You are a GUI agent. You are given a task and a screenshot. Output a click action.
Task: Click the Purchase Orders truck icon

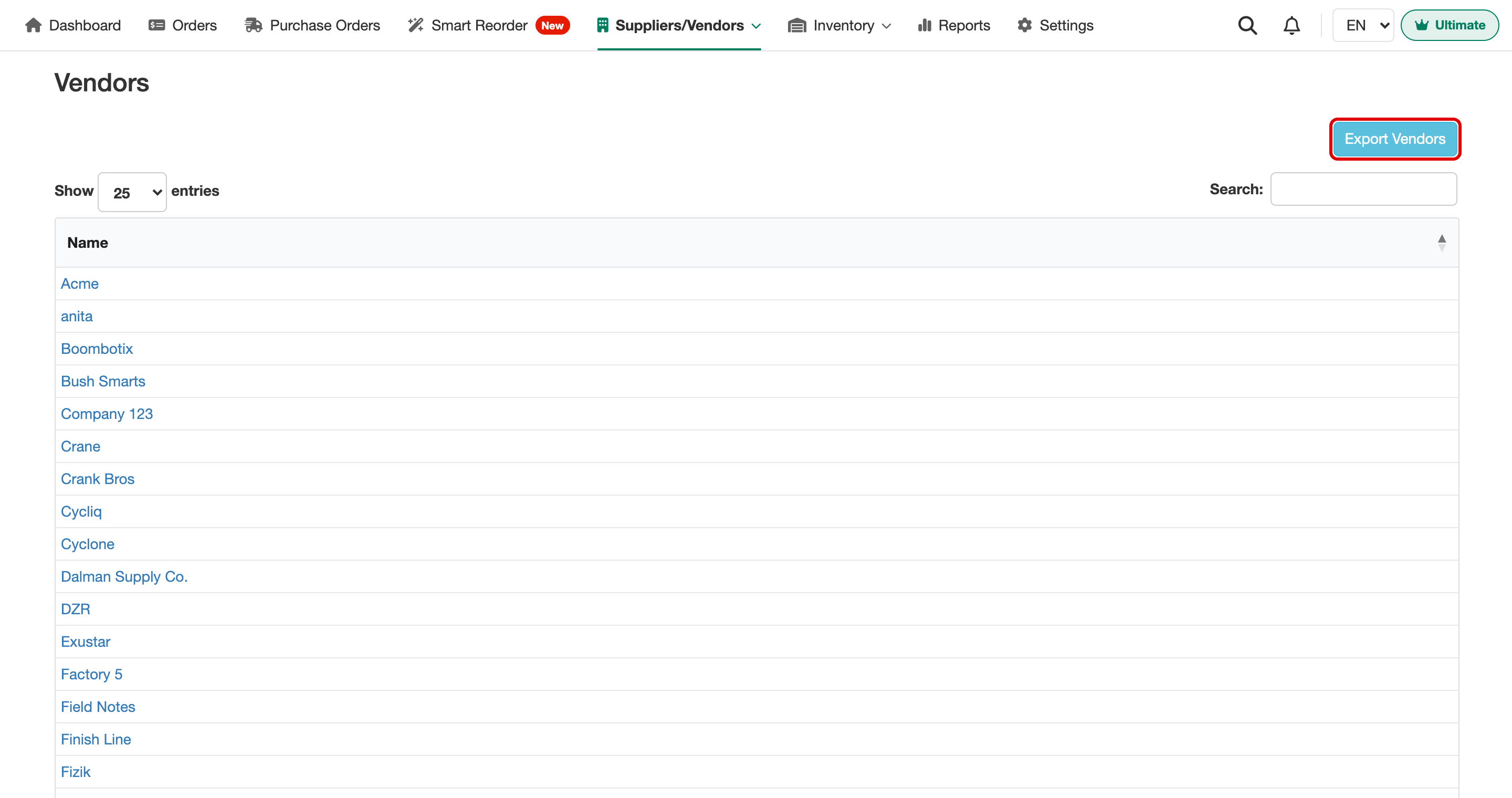click(254, 25)
